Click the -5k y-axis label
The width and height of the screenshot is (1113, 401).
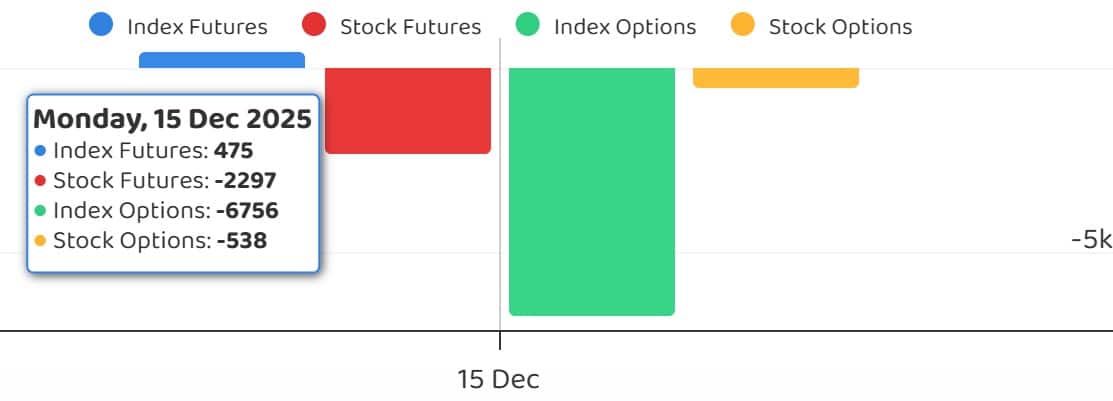pyautogui.click(x=1090, y=240)
